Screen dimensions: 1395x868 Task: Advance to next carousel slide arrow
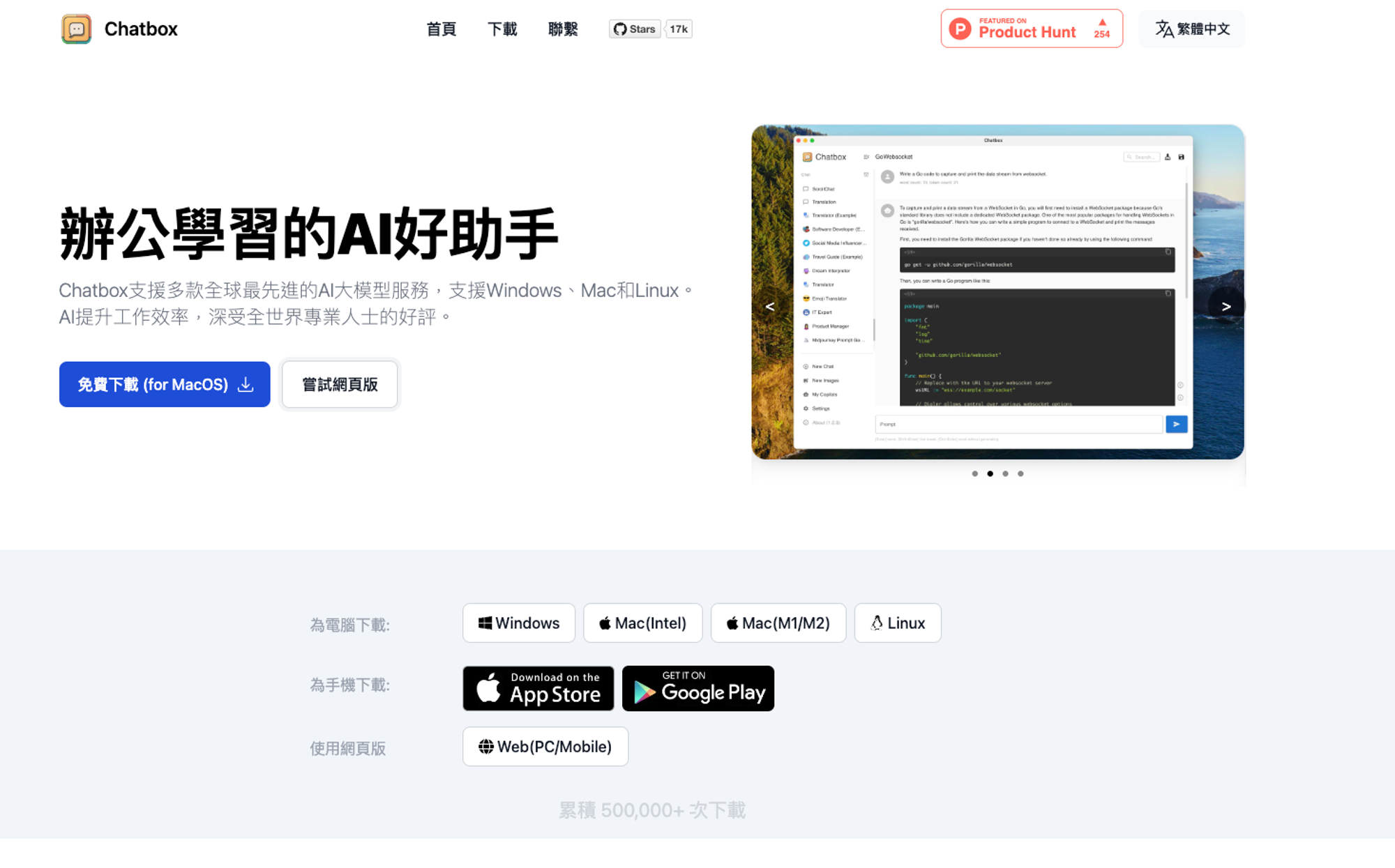[x=1226, y=306]
